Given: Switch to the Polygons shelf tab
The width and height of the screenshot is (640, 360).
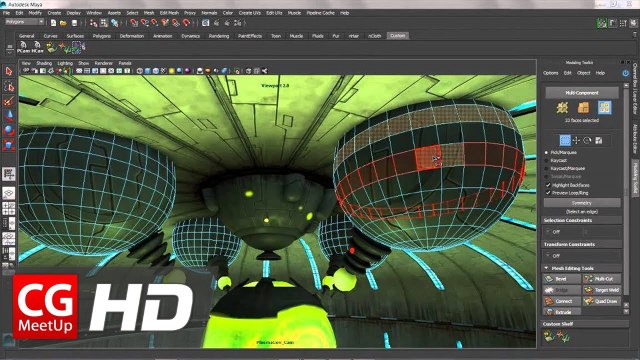Looking at the screenshot, I should click(102, 36).
